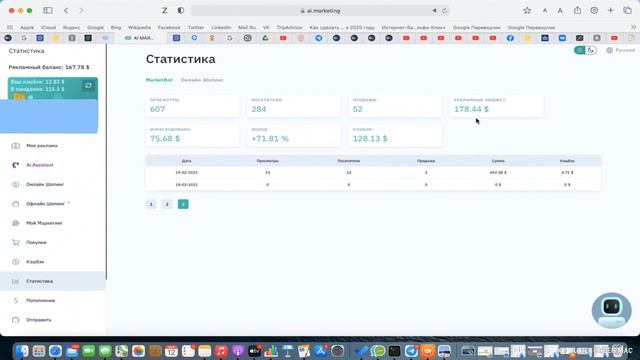
Task: Select the highlighted pagination page 3
Action: 183,204
